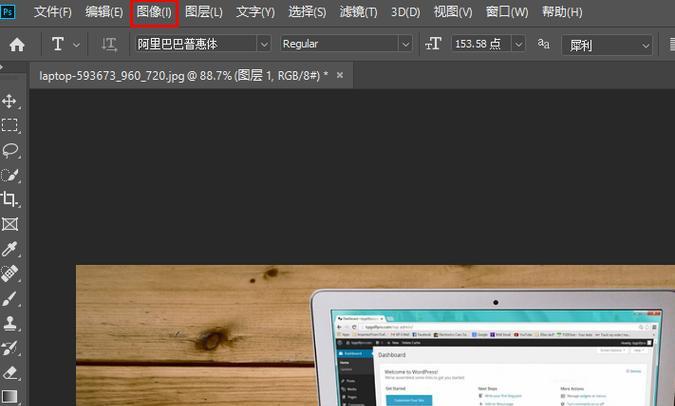The width and height of the screenshot is (675, 406).
Task: Open the 图层(L) menu
Action: pos(204,12)
